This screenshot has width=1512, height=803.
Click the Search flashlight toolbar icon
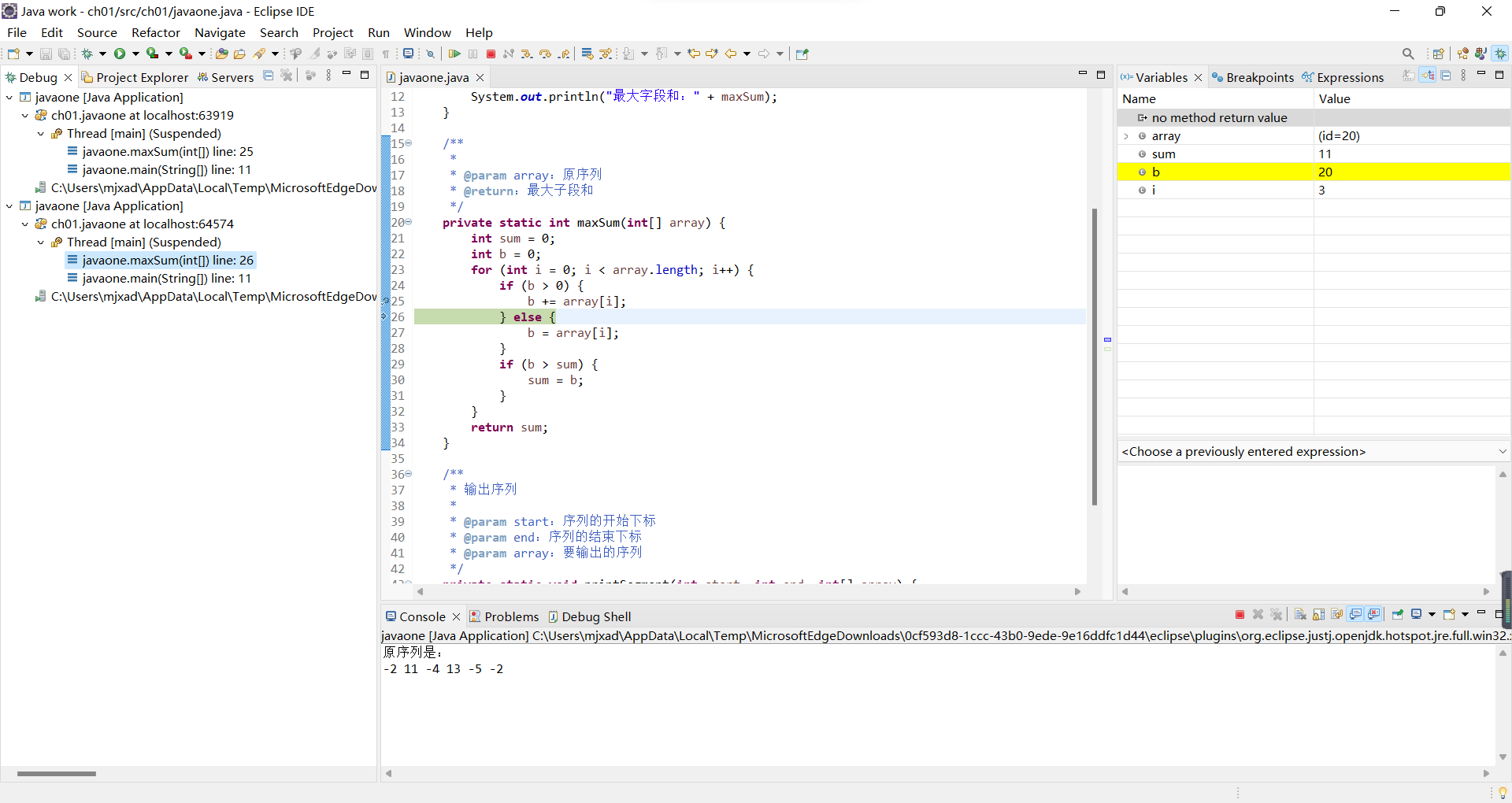[259, 54]
